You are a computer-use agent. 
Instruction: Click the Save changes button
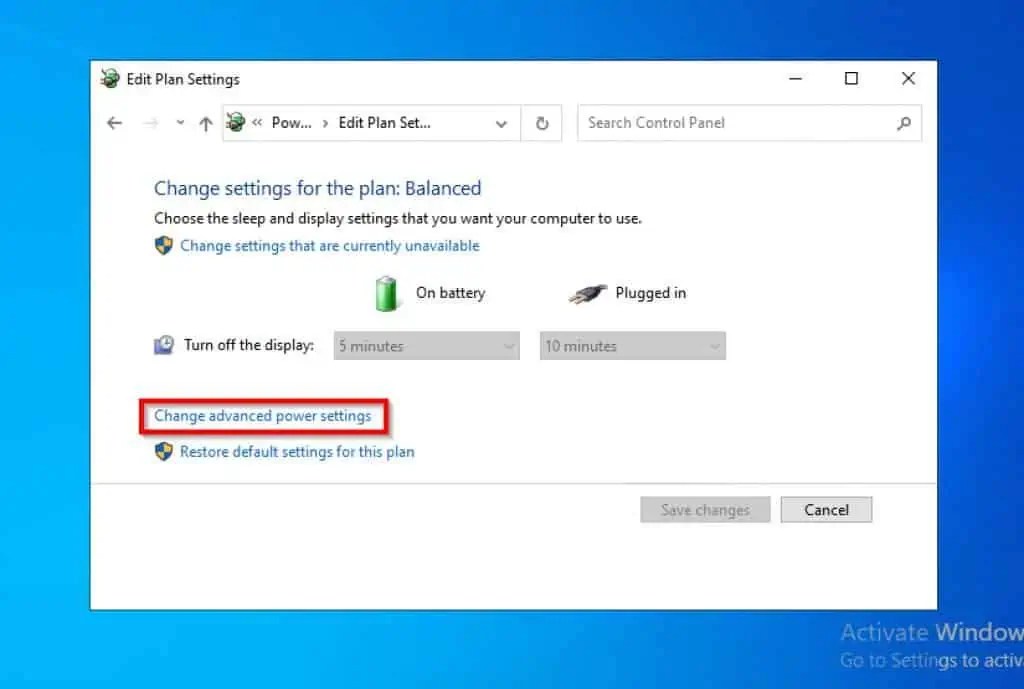tap(705, 509)
